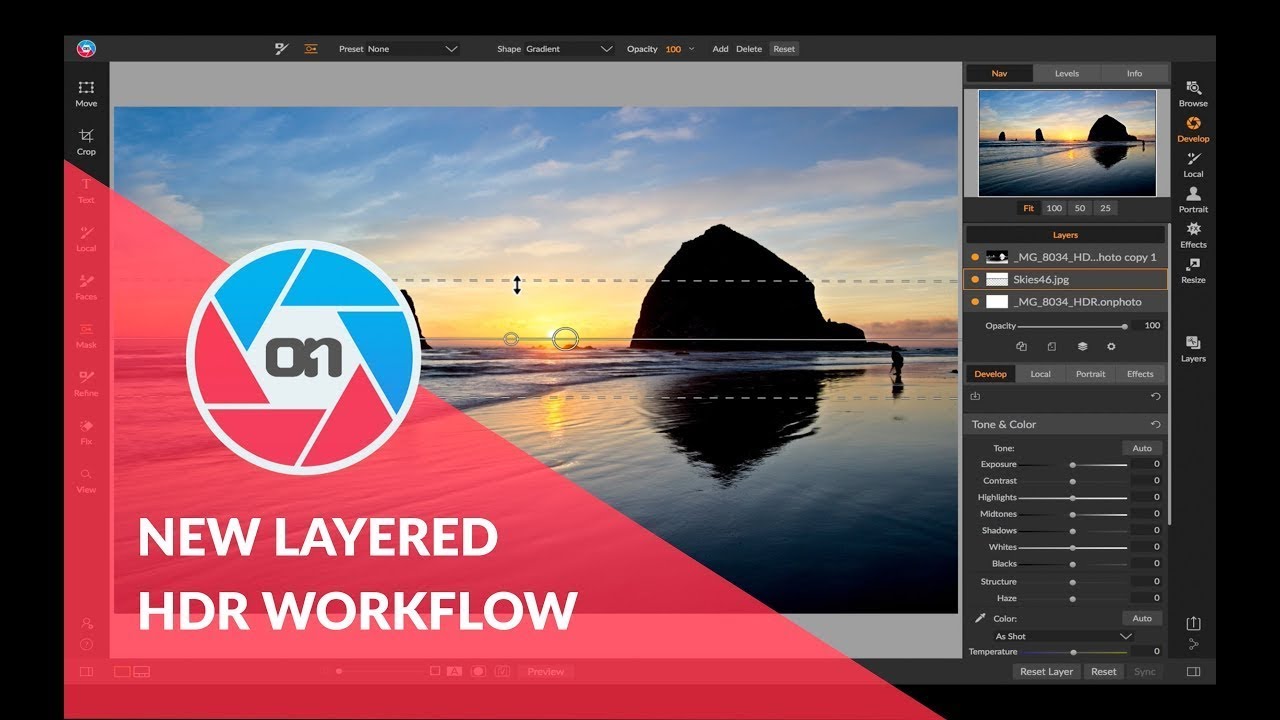This screenshot has height=720, width=1280.
Task: Open the Develop module in right sidebar
Action: 1193,129
